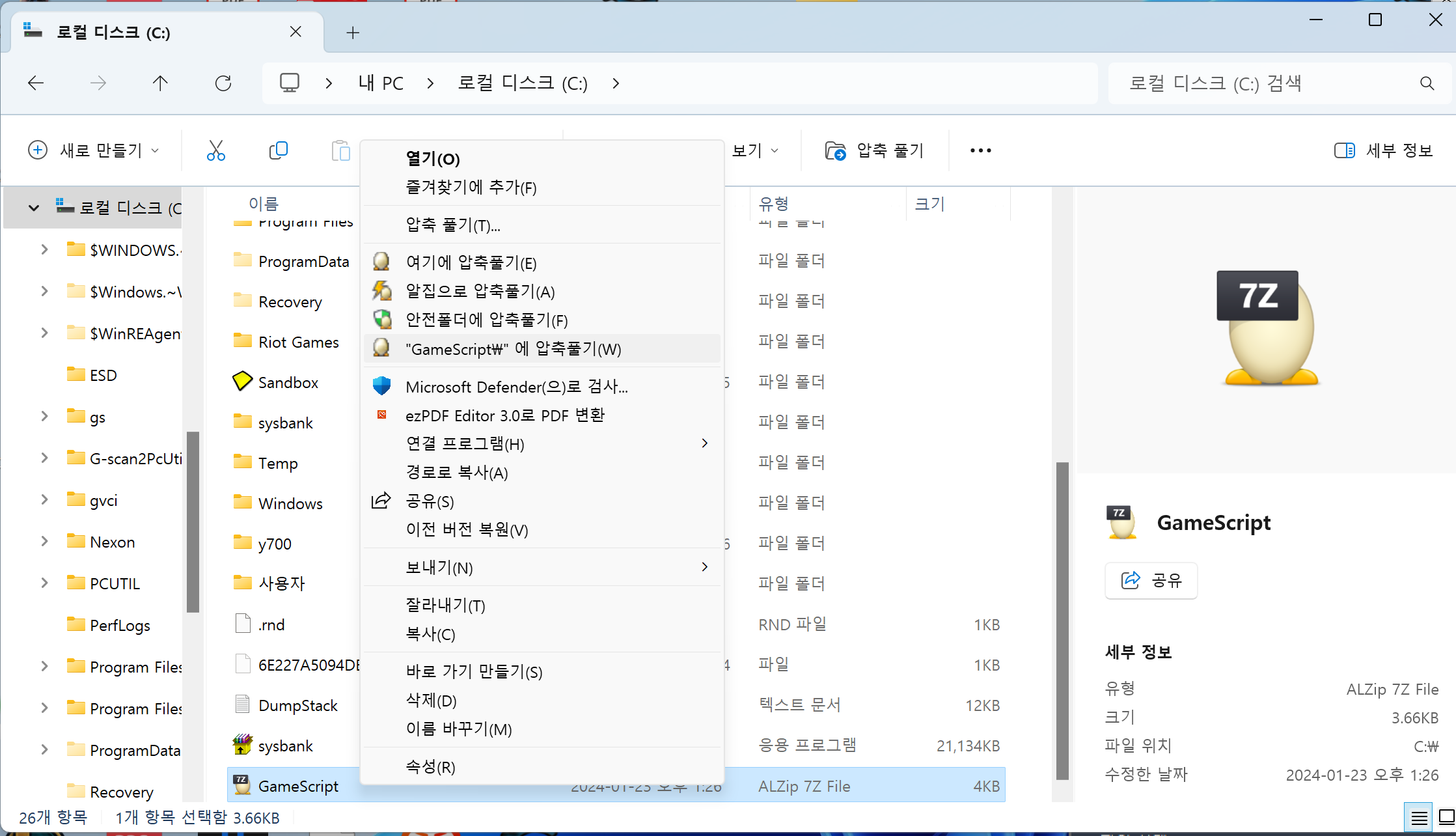The width and height of the screenshot is (1456, 836).
Task: Click the Copy icon in toolbar
Action: pos(278,150)
